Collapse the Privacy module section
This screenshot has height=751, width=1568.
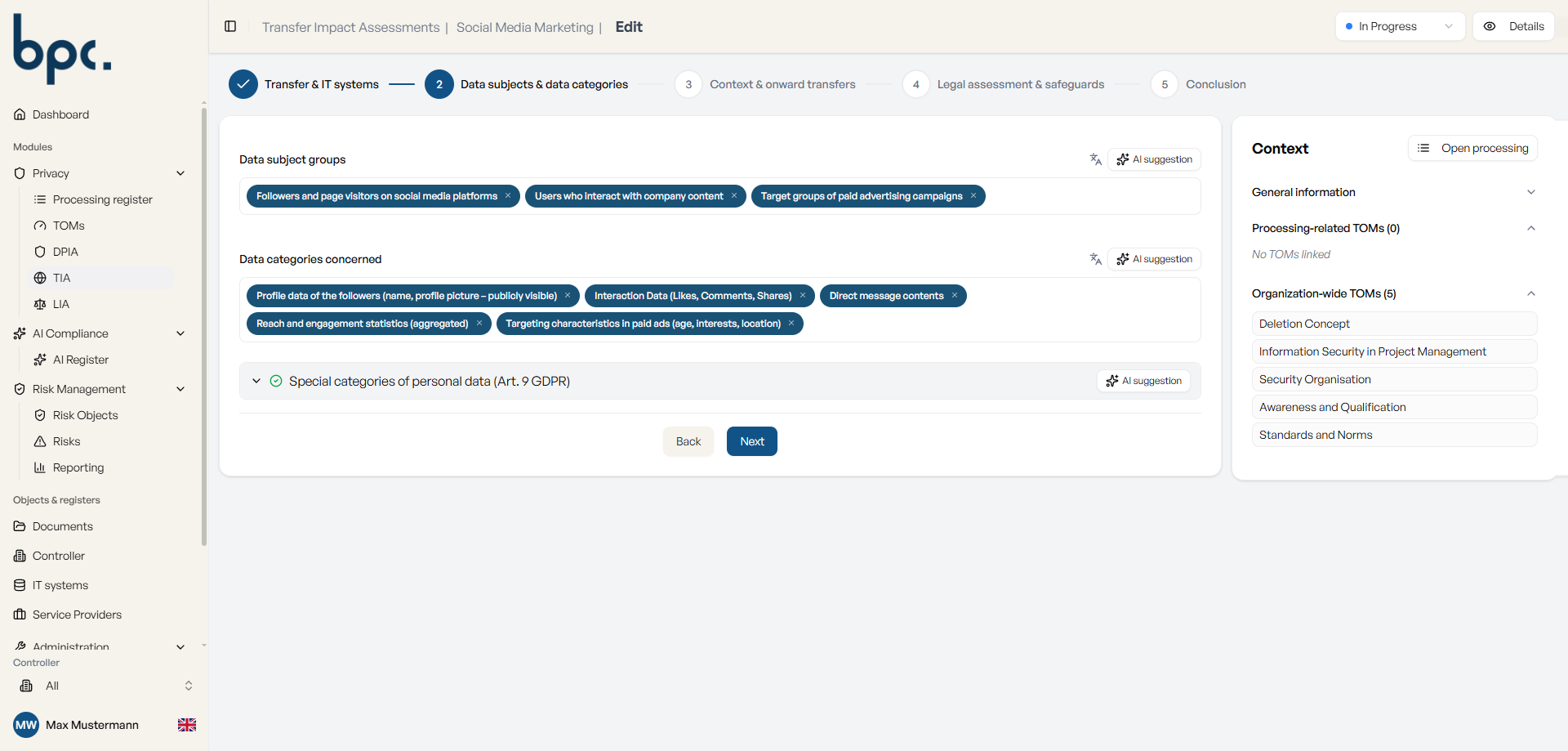tap(180, 173)
